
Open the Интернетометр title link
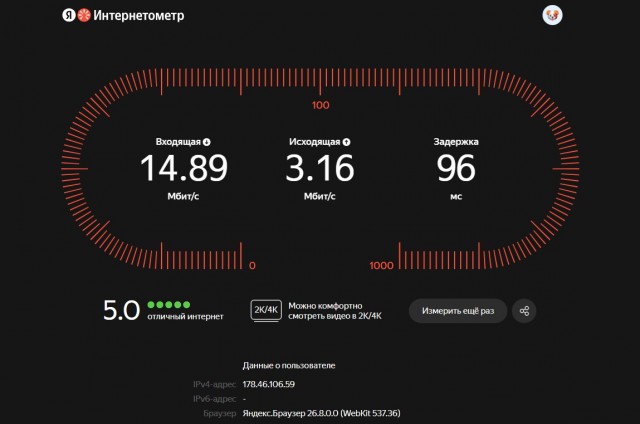click(x=139, y=16)
